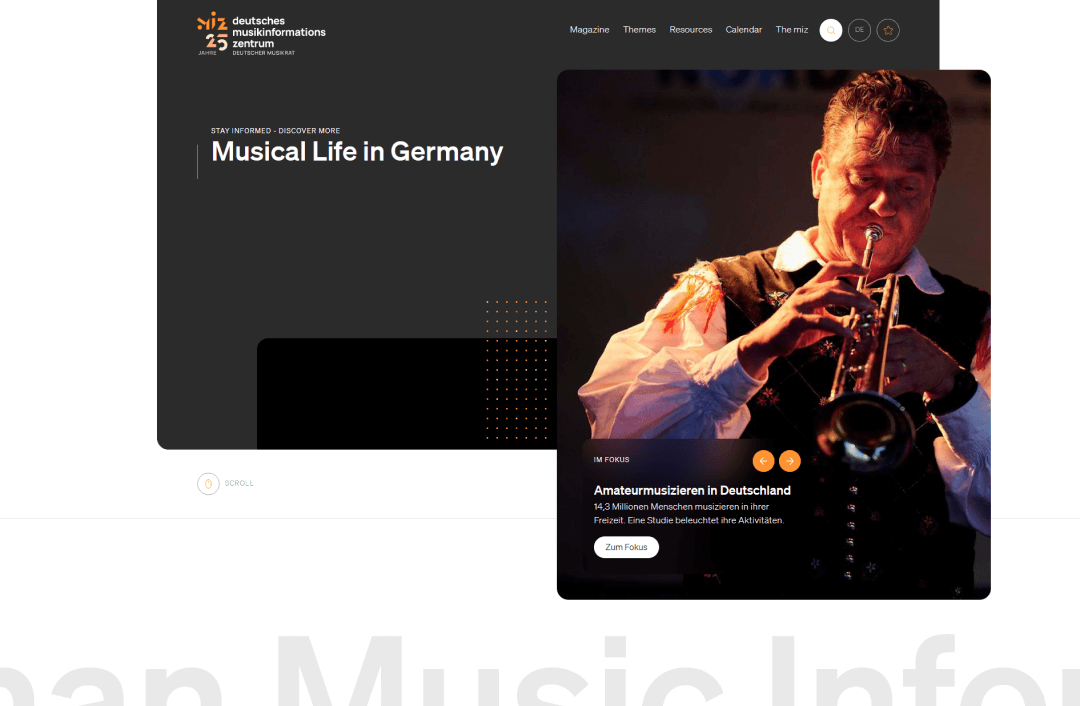Click the miz 25 Jahre logo emblem
This screenshot has height=706, width=1080.
[212, 33]
